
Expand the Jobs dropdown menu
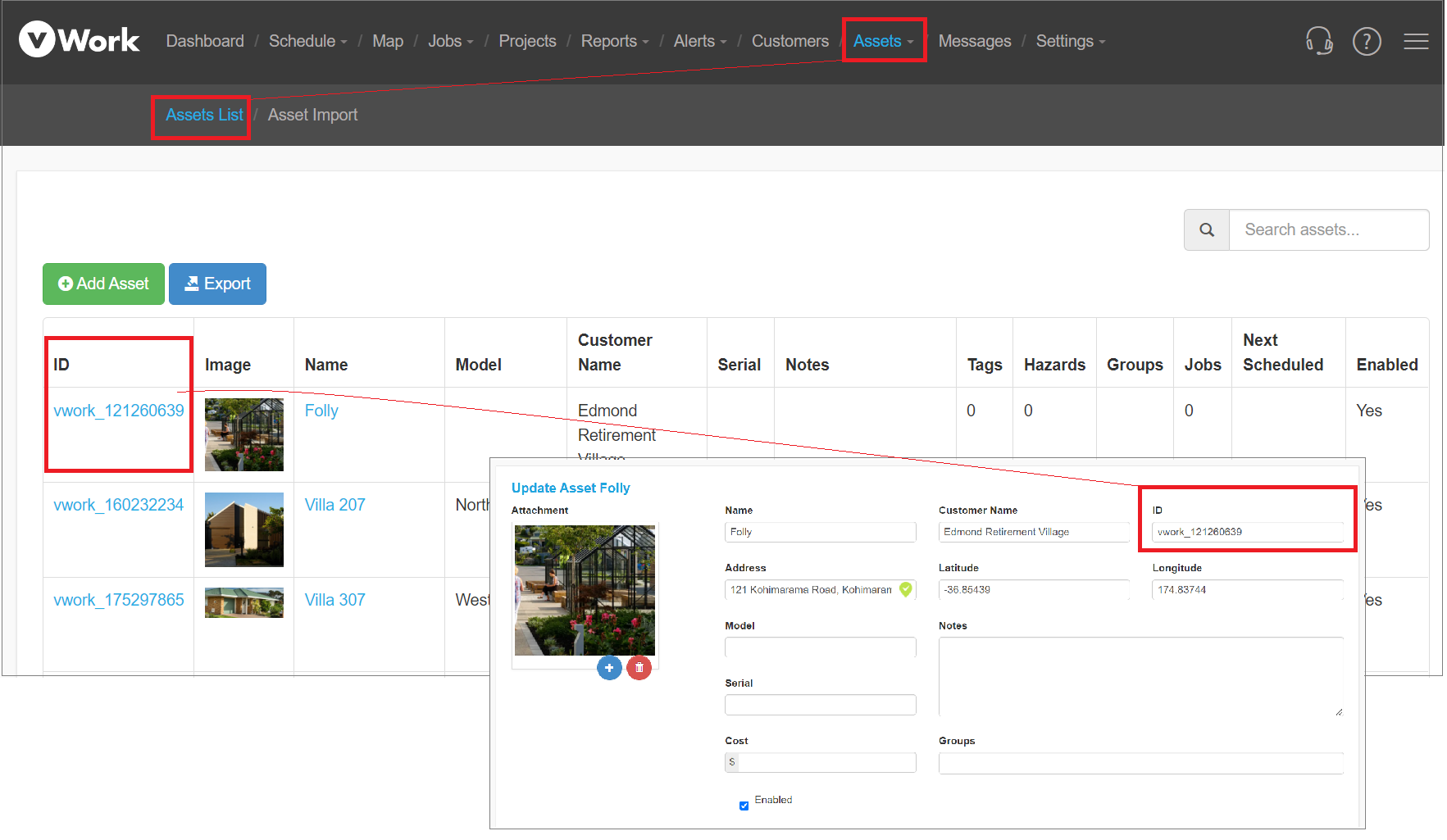pos(450,41)
